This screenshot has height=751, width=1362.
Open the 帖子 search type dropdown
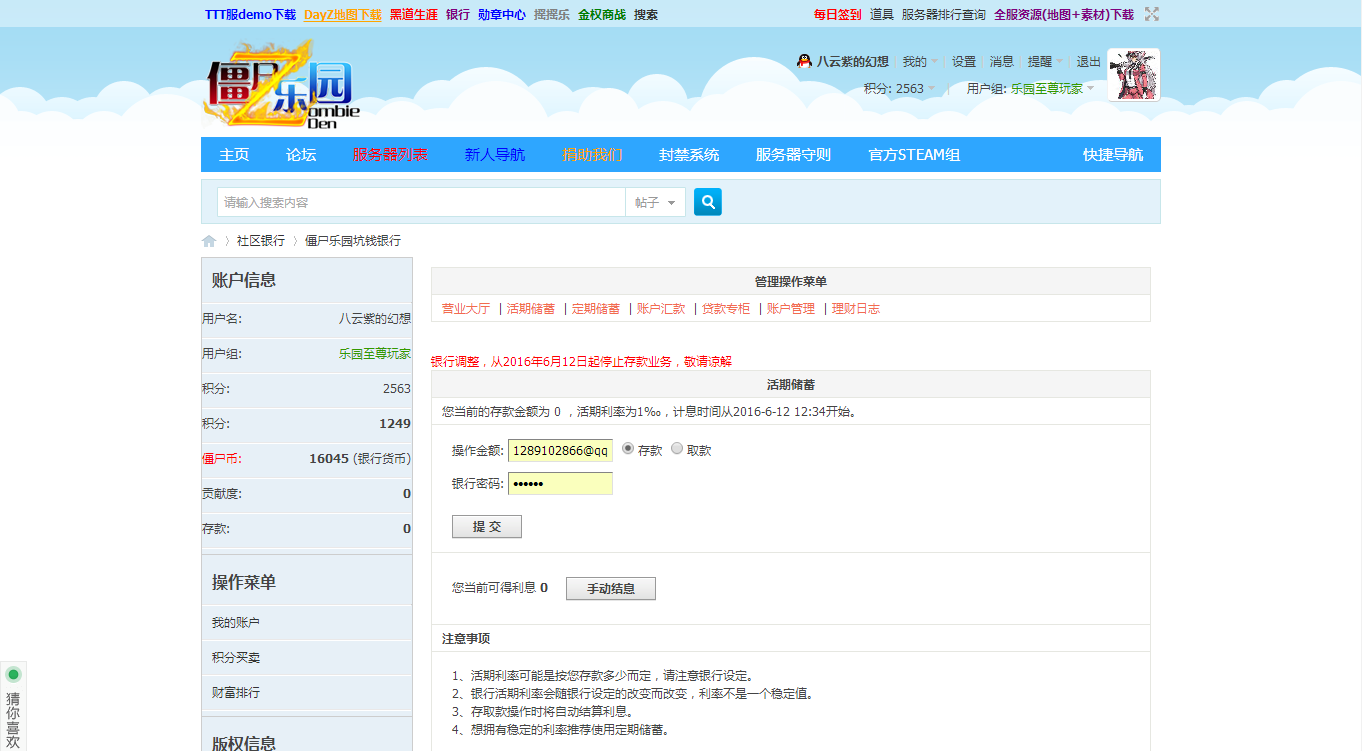[655, 202]
